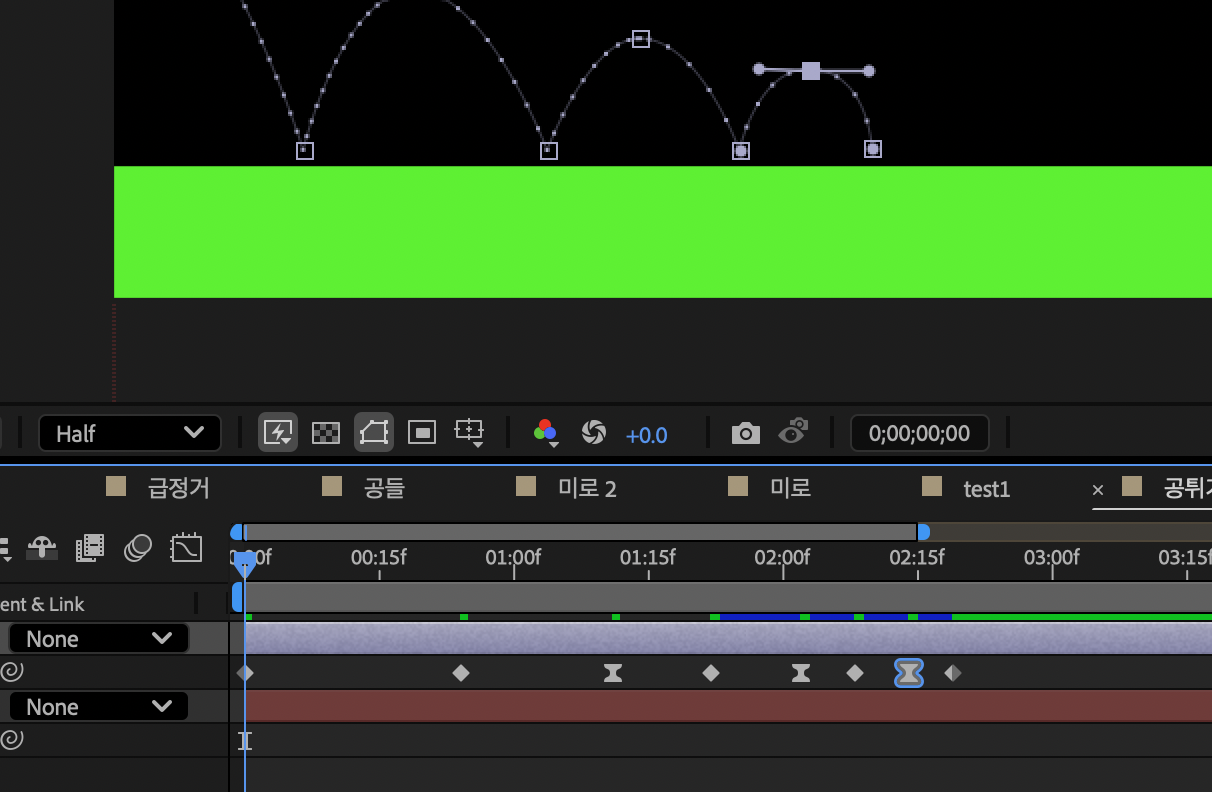This screenshot has width=1212, height=792.
Task: Switch to the 미로 2 composition tab
Action: (587, 488)
